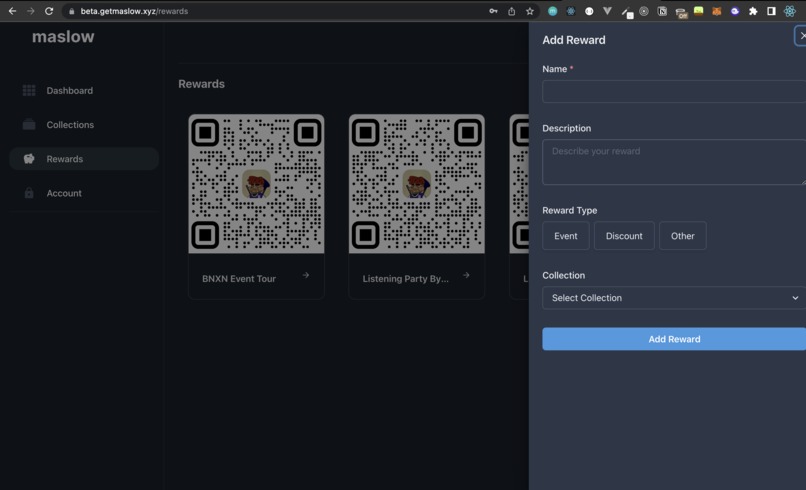806x490 pixels.
Task: Click the share page icon in the address bar
Action: click(511, 11)
